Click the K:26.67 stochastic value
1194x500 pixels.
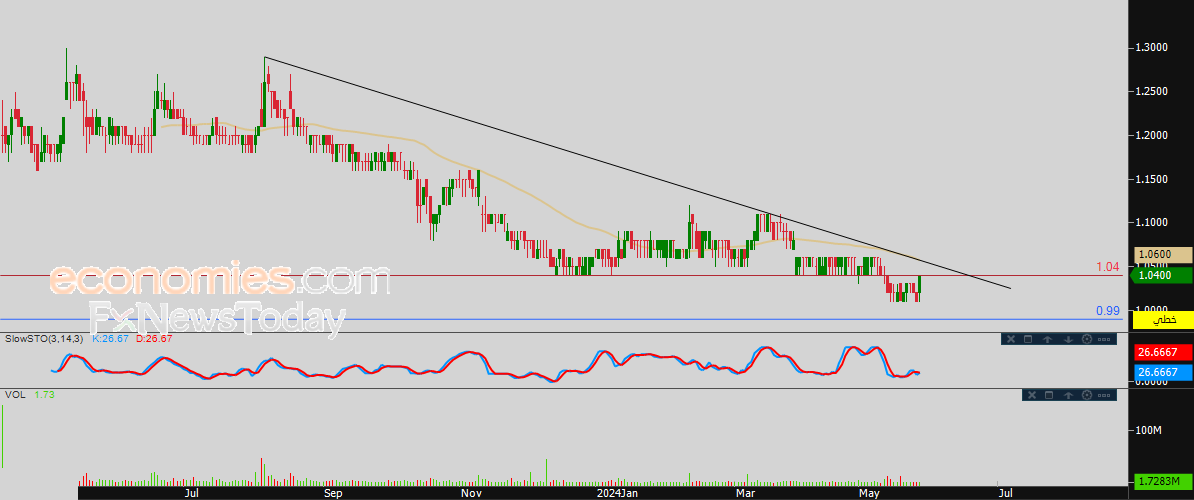coord(109,338)
